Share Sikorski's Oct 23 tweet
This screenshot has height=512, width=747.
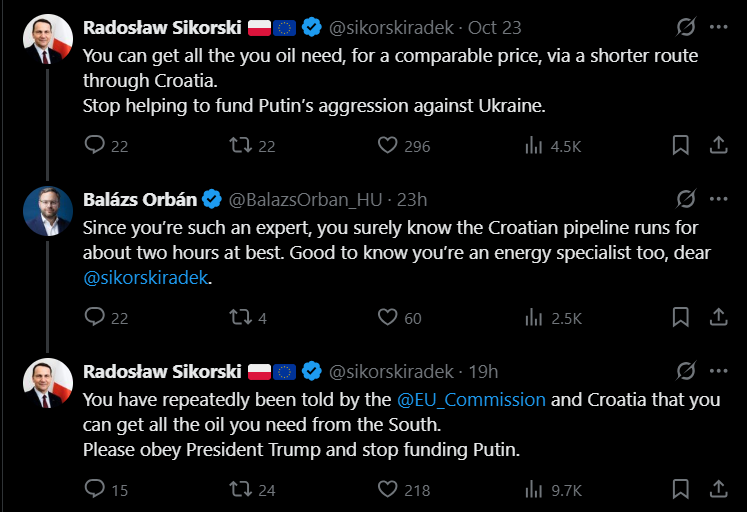coord(717,146)
